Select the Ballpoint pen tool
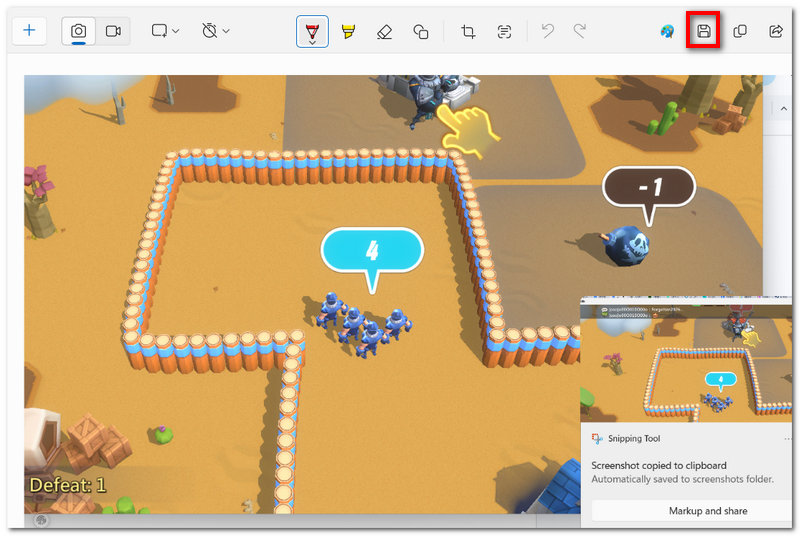Image resolution: width=800 pixels, height=536 pixels. pos(312,32)
